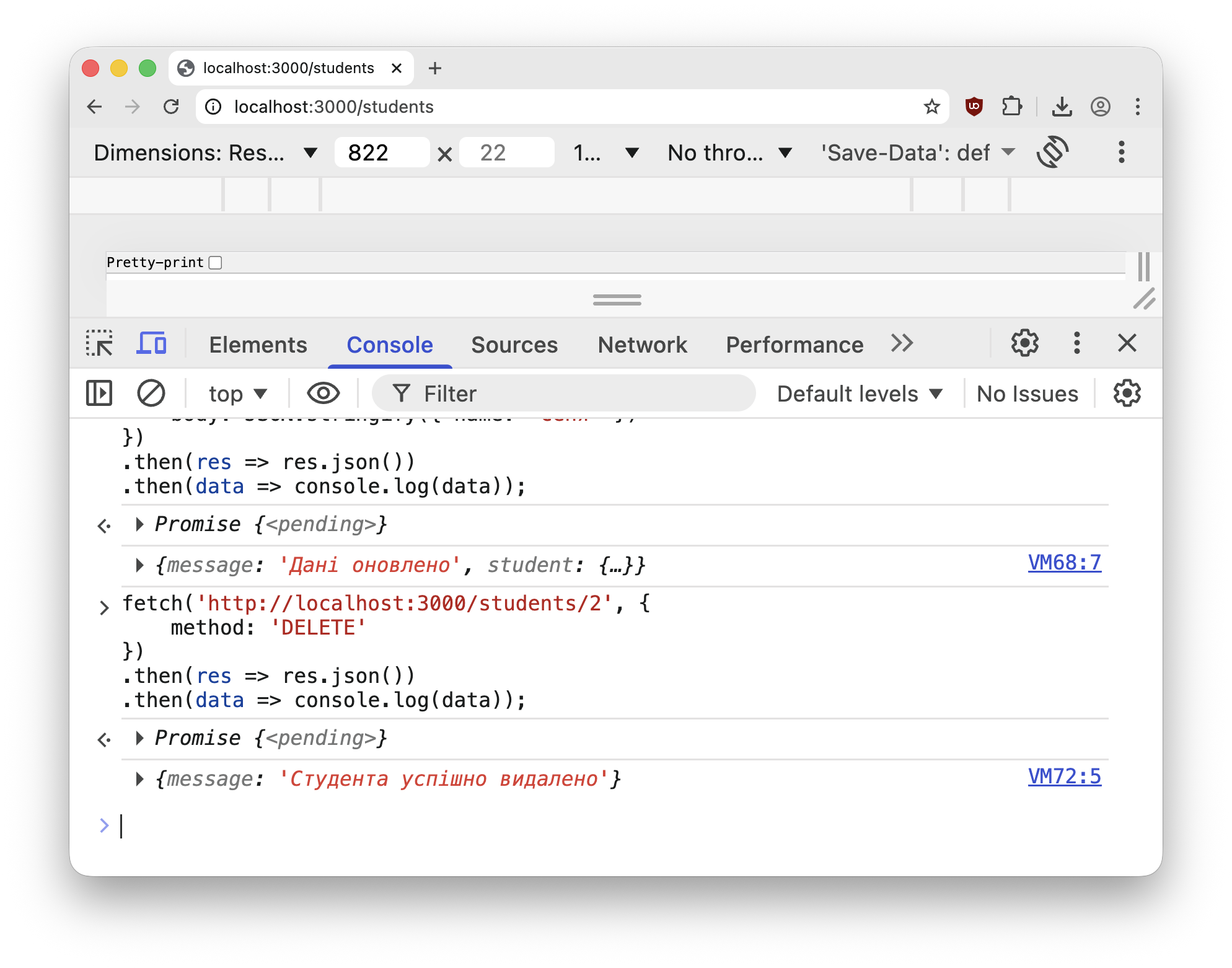Open the Default levels dropdown
The image size is (1232, 968).
859,394
